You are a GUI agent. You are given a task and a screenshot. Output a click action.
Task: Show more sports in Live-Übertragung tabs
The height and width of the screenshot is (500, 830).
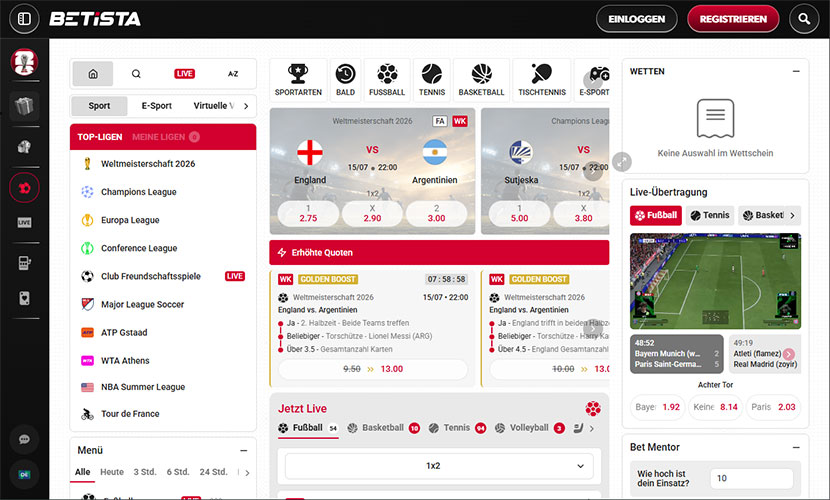pos(792,215)
